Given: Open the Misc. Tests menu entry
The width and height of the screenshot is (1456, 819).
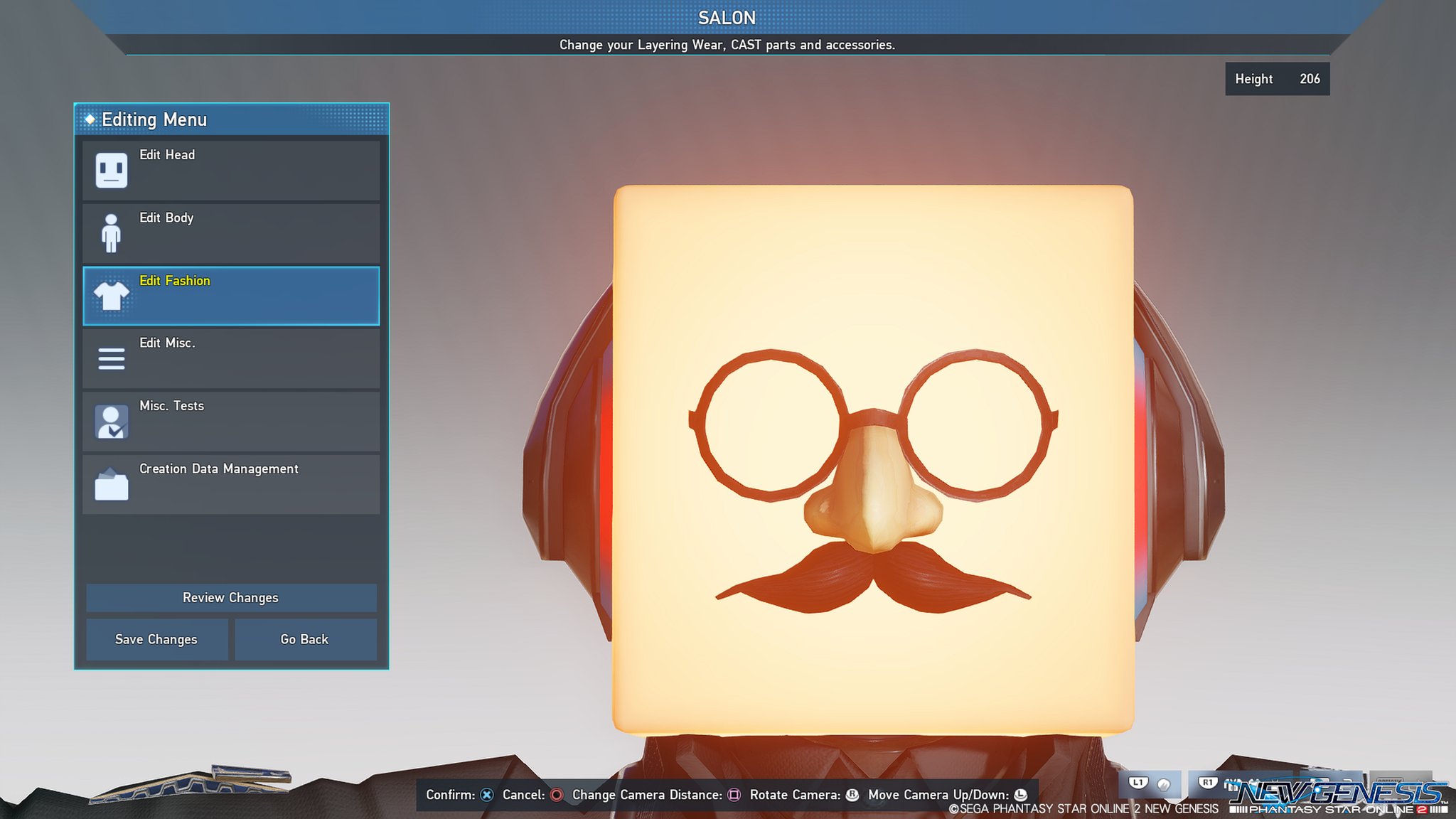Looking at the screenshot, I should pos(231,422).
